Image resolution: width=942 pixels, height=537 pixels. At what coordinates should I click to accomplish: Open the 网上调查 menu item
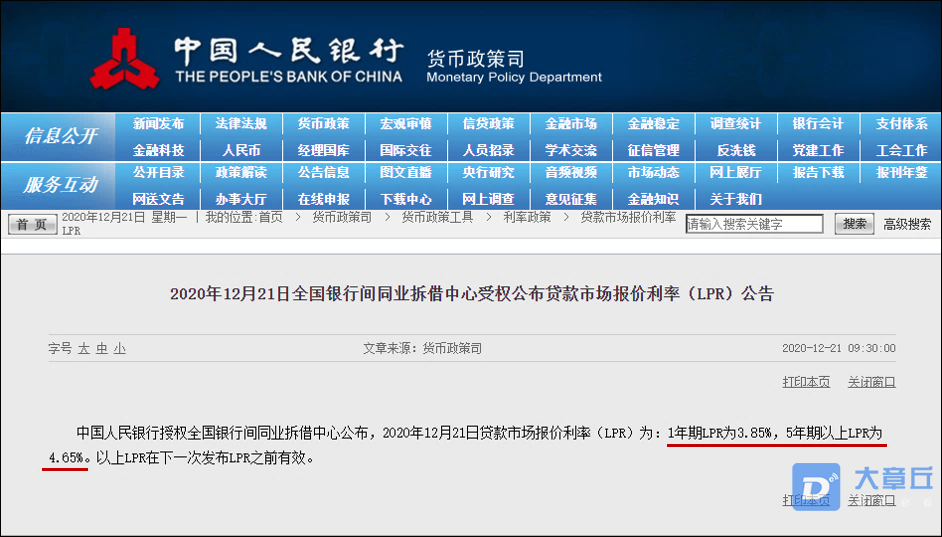tap(488, 199)
